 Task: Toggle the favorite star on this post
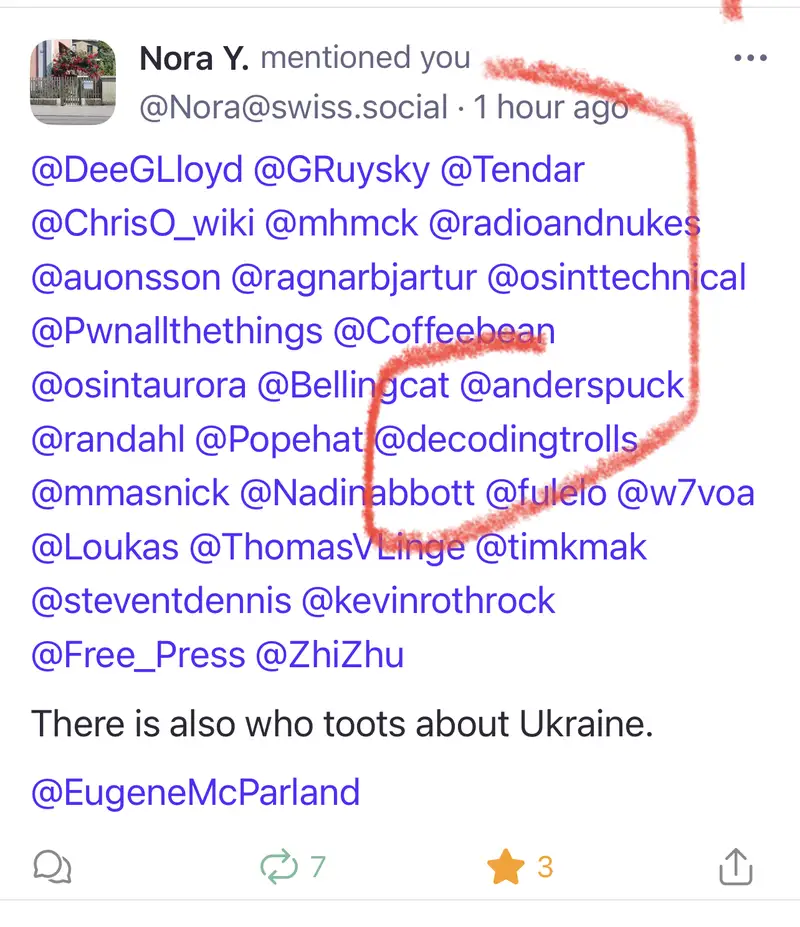coord(506,866)
